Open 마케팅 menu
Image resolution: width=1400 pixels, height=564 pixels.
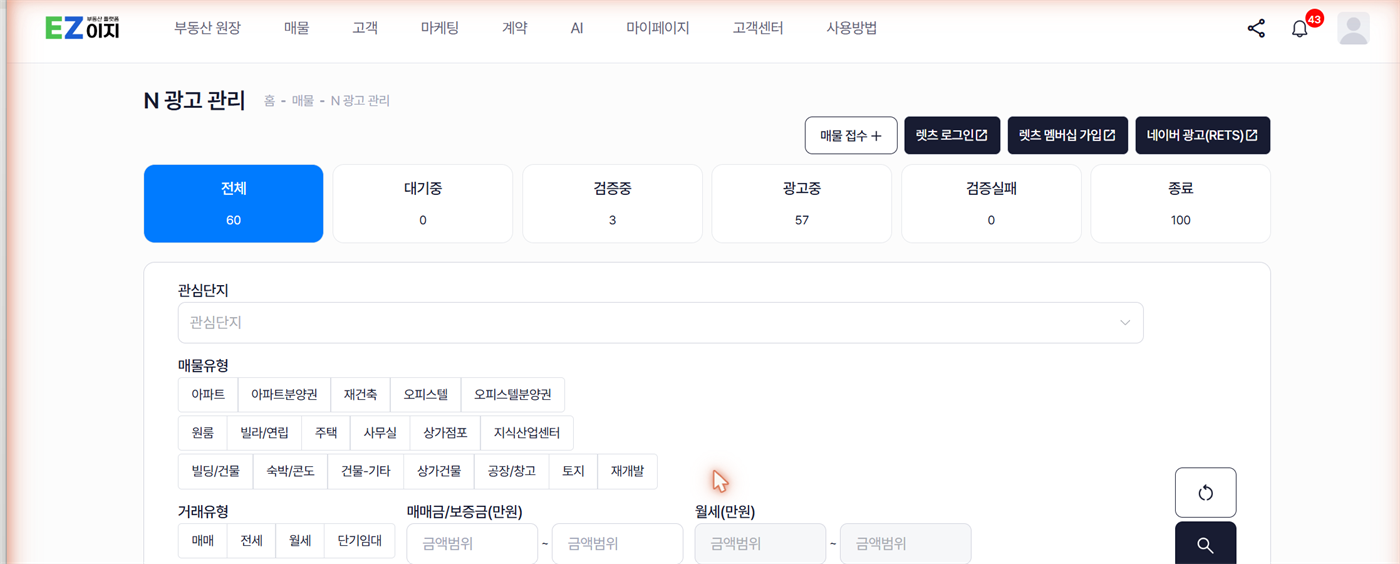(439, 29)
